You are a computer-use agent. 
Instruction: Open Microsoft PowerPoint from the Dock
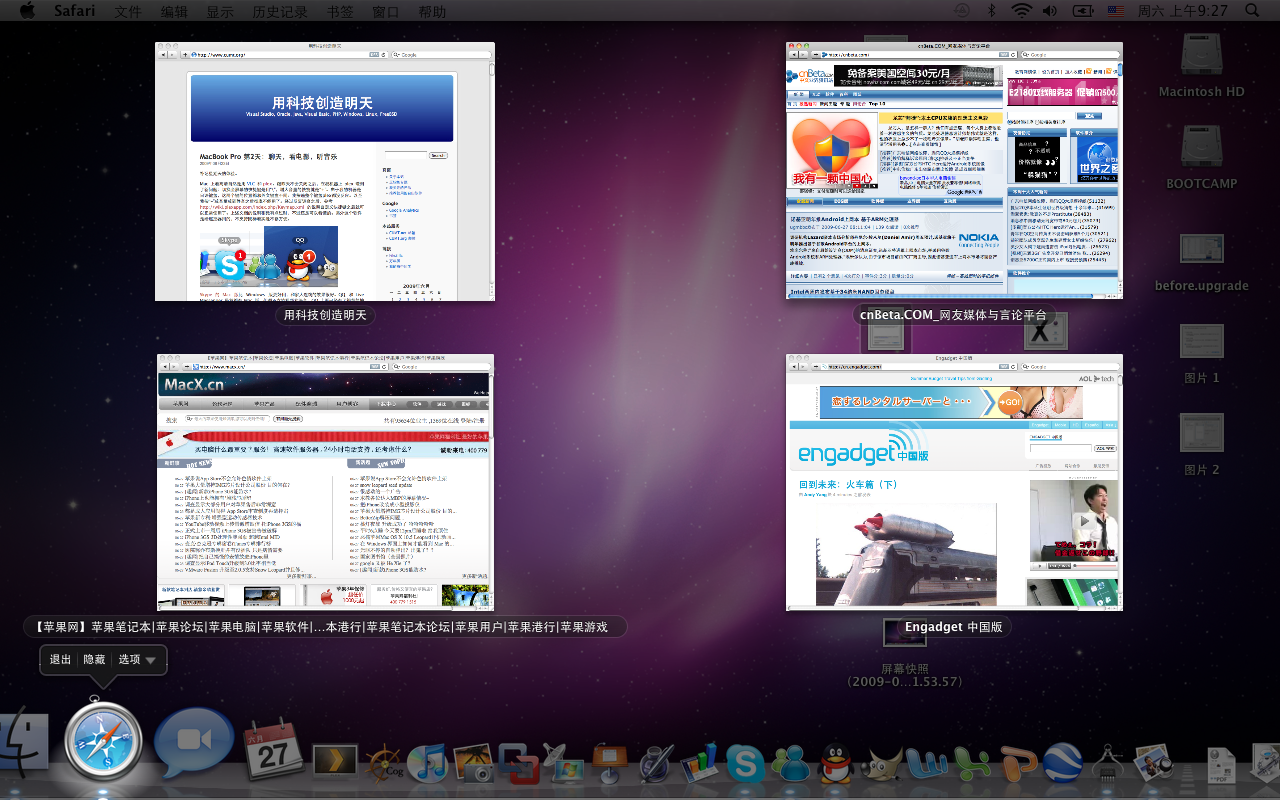[x=1017, y=762]
